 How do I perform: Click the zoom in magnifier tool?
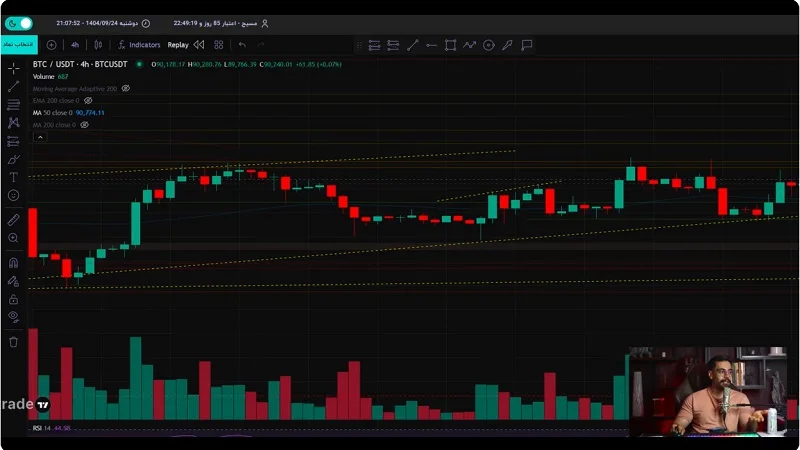(x=13, y=238)
